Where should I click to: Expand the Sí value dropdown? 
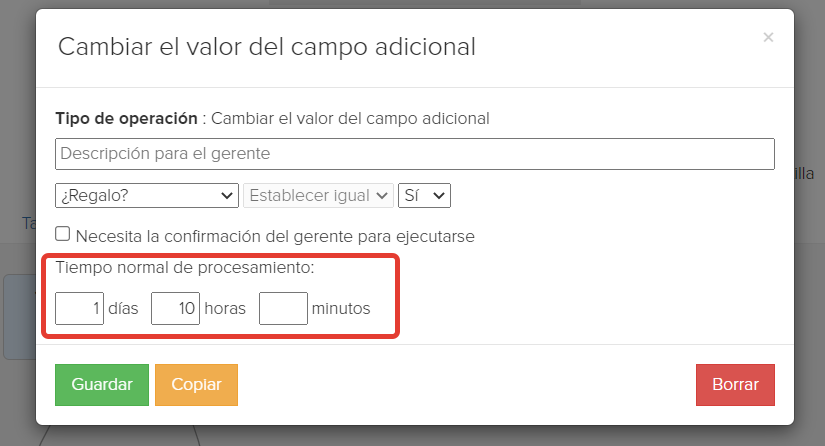pyautogui.click(x=424, y=196)
